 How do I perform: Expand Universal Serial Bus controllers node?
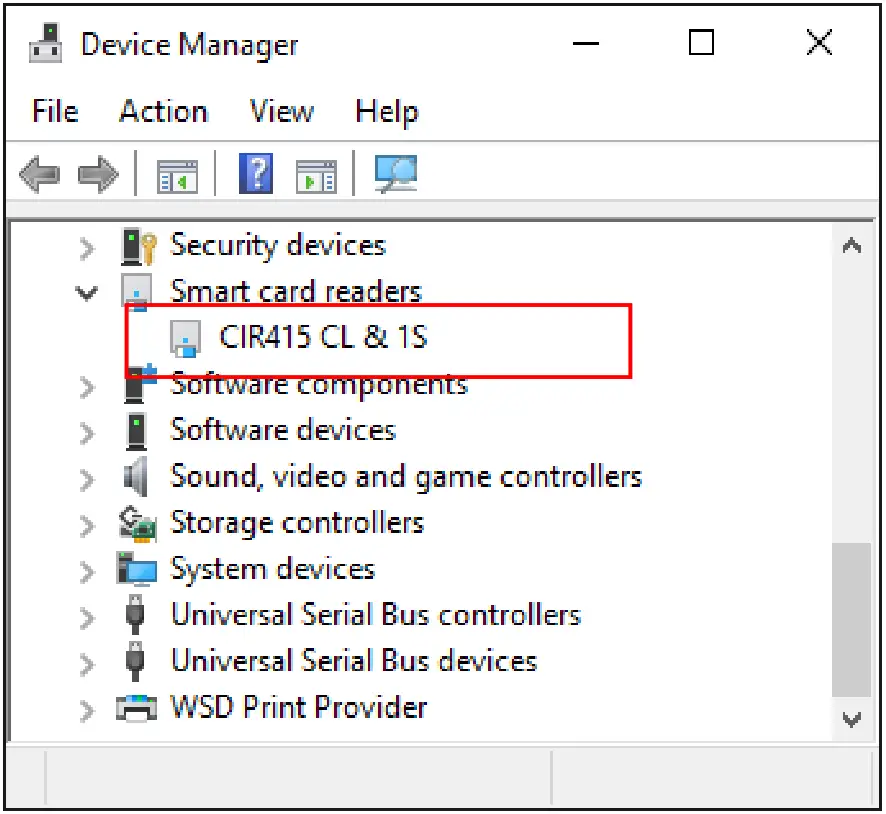tap(88, 616)
